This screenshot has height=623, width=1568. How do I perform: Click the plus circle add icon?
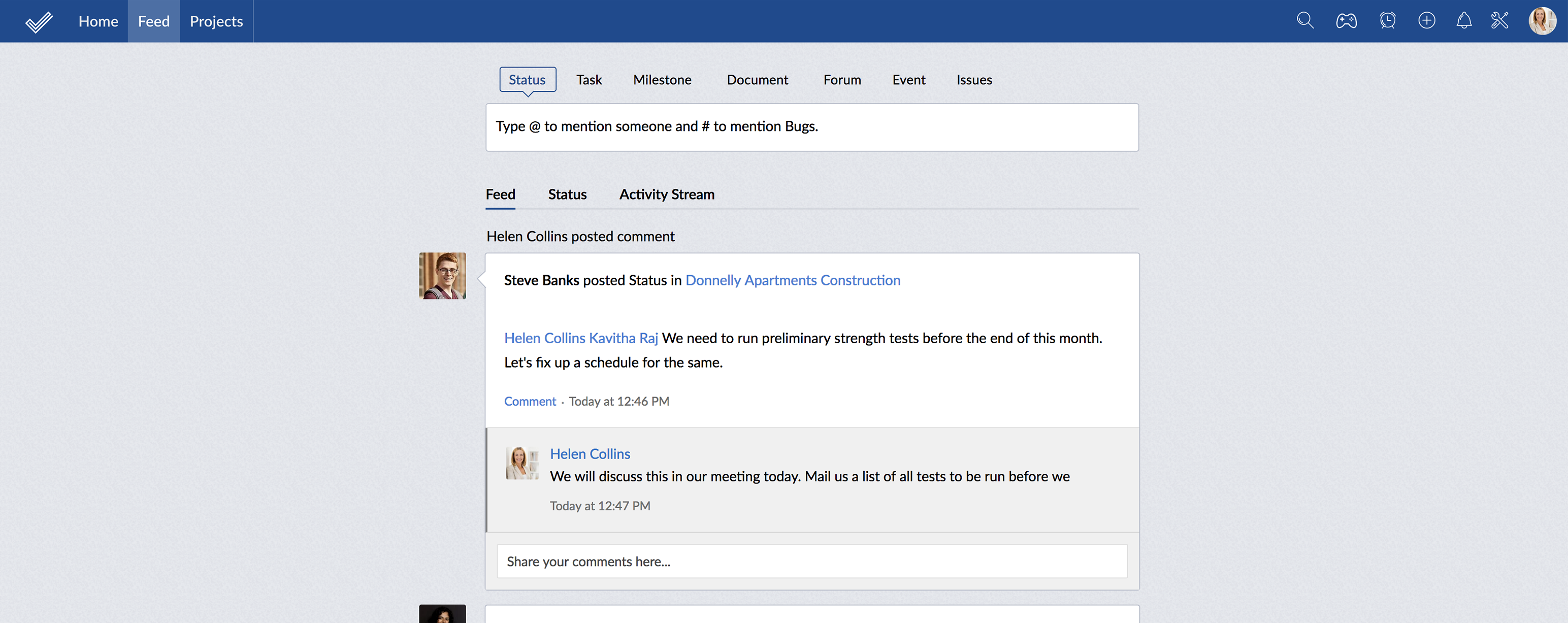tap(1427, 21)
